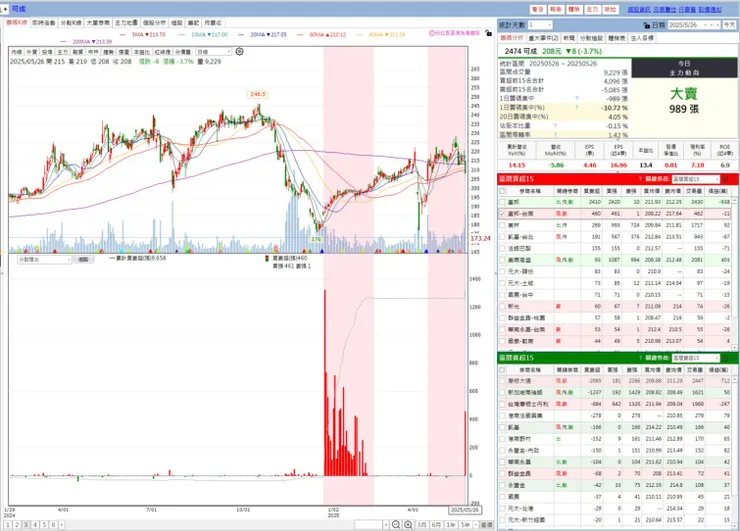Open the date picker dropdown 2025/5/26
Screen dimensions: 740x531
click(695, 25)
